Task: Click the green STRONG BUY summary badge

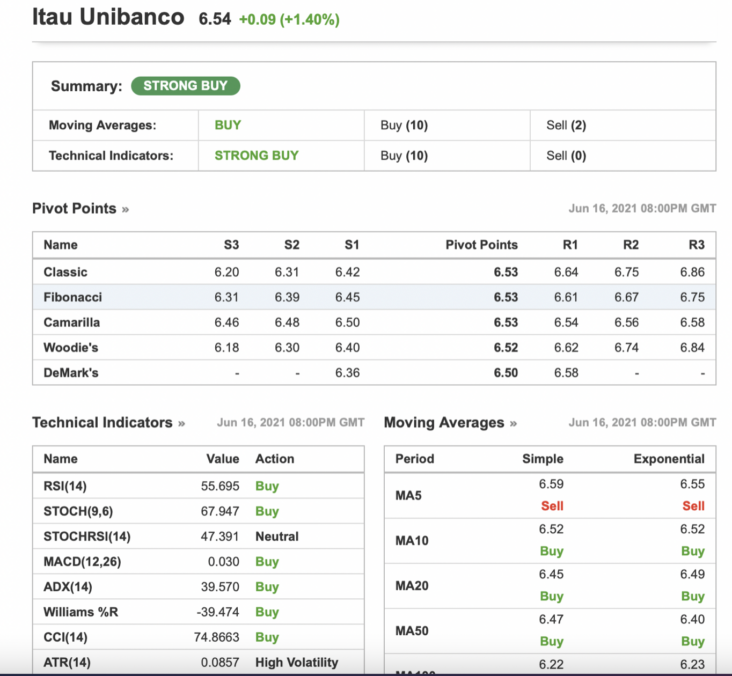Action: point(185,86)
